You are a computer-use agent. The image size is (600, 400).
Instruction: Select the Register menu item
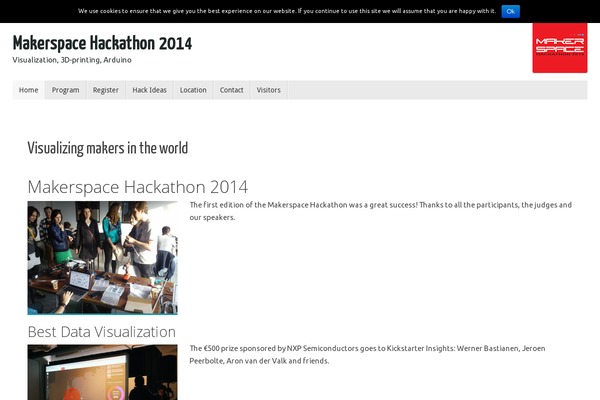tap(106, 90)
